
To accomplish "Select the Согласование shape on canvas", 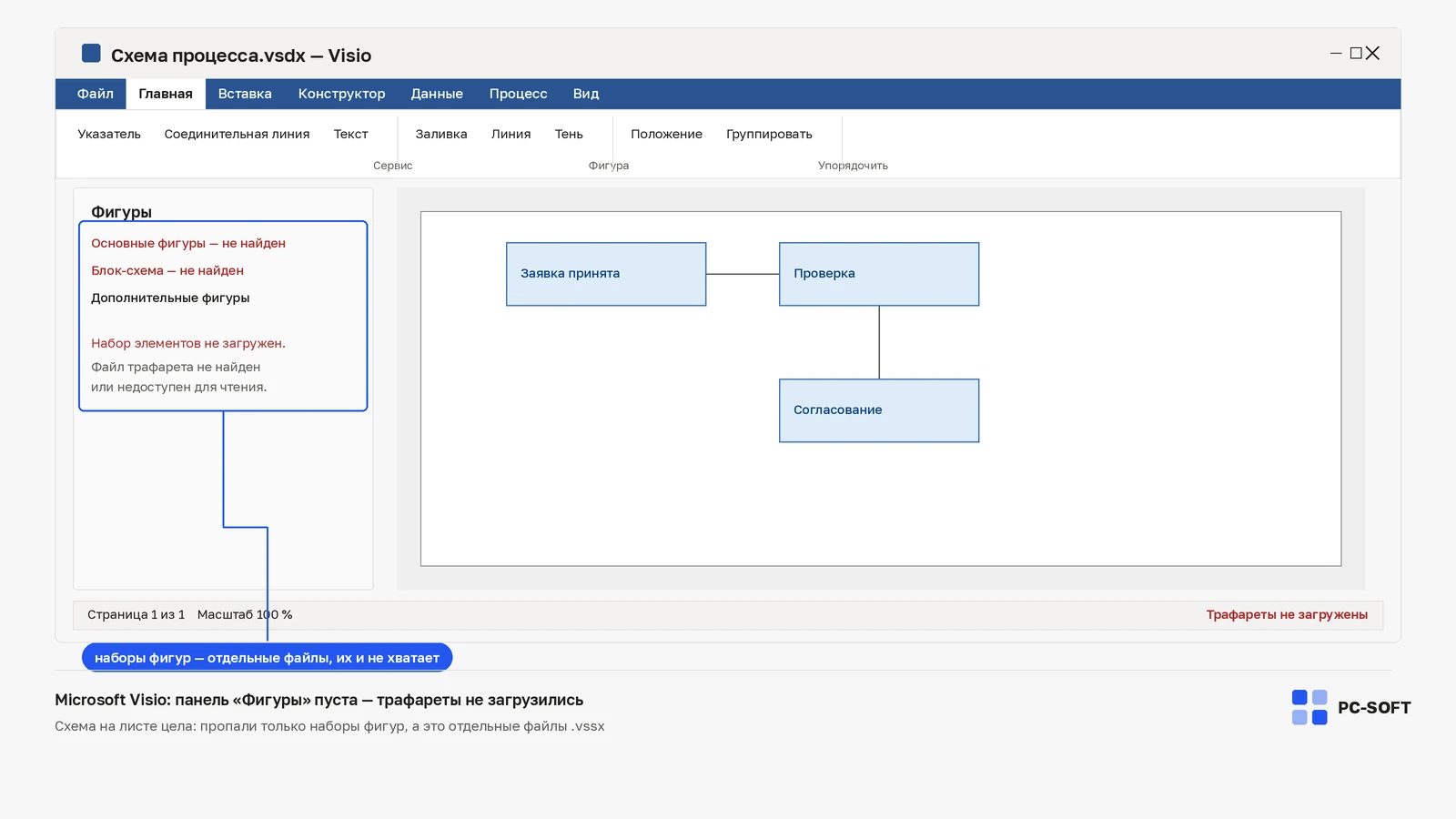I will coord(879,410).
